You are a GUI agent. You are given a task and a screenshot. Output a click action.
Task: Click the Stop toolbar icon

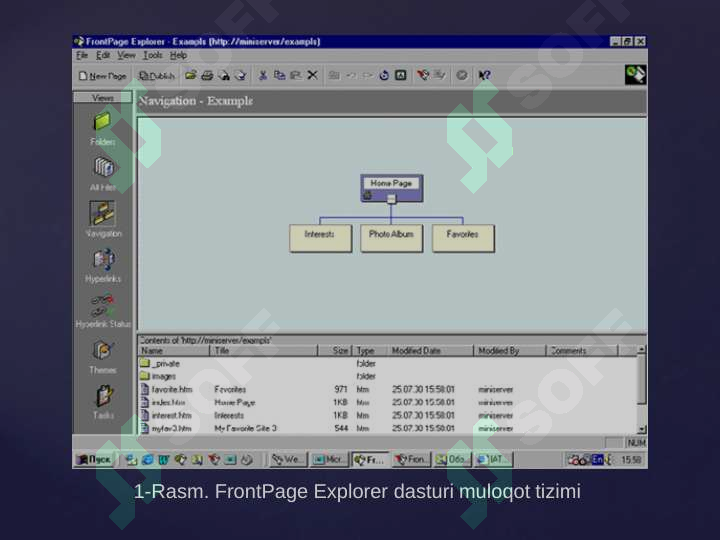(461, 75)
